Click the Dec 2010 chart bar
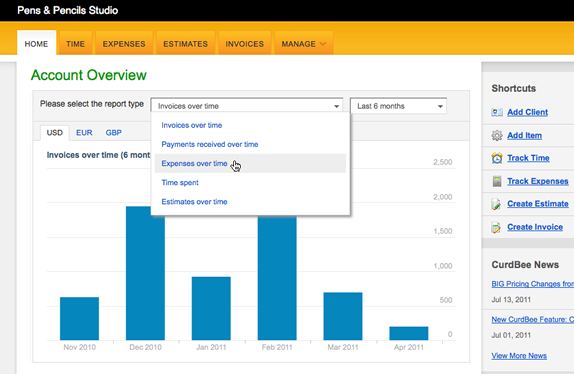 coord(145,273)
